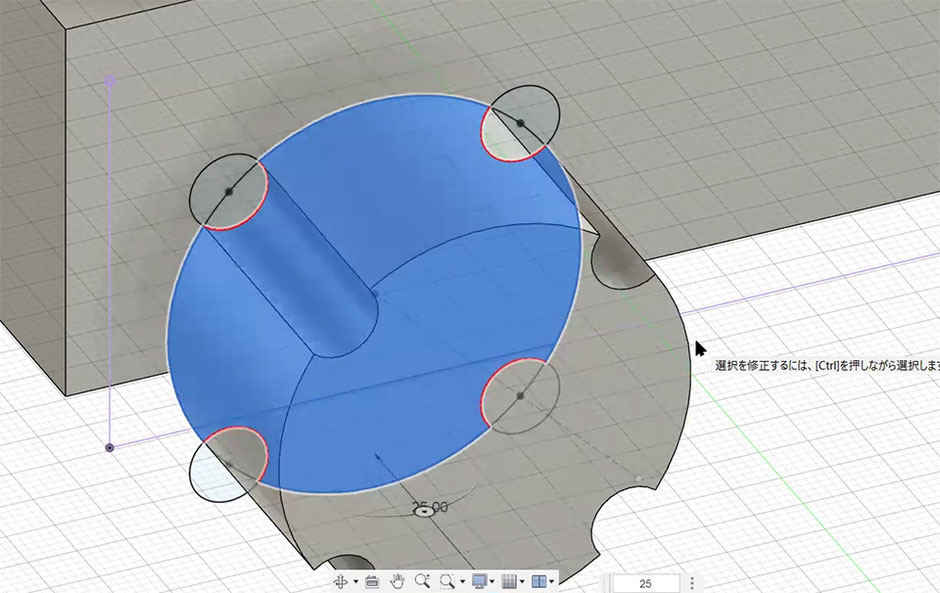
Task: Expand the Display Settings dropdown arrow
Action: pyautogui.click(x=493, y=582)
